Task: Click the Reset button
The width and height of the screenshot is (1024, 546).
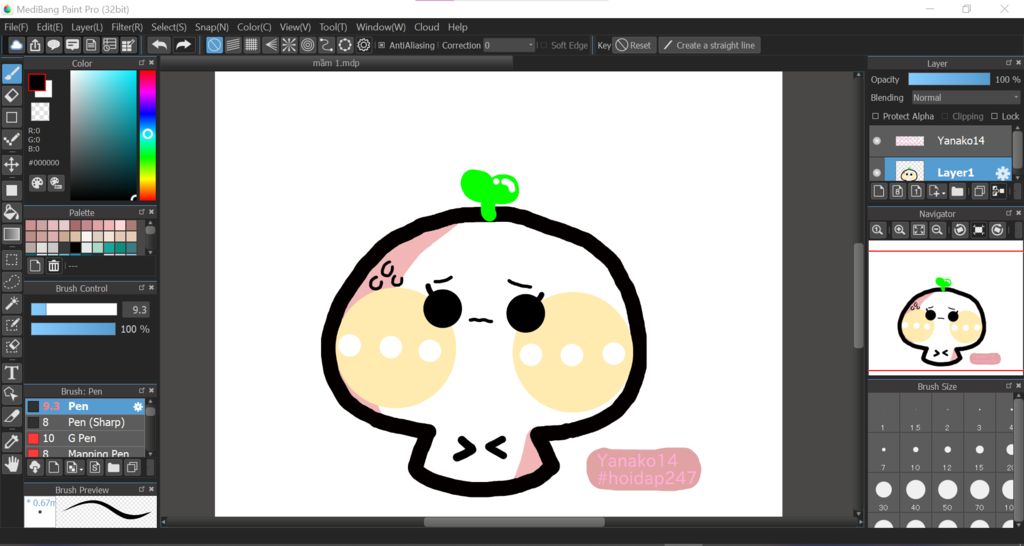Action: point(633,45)
